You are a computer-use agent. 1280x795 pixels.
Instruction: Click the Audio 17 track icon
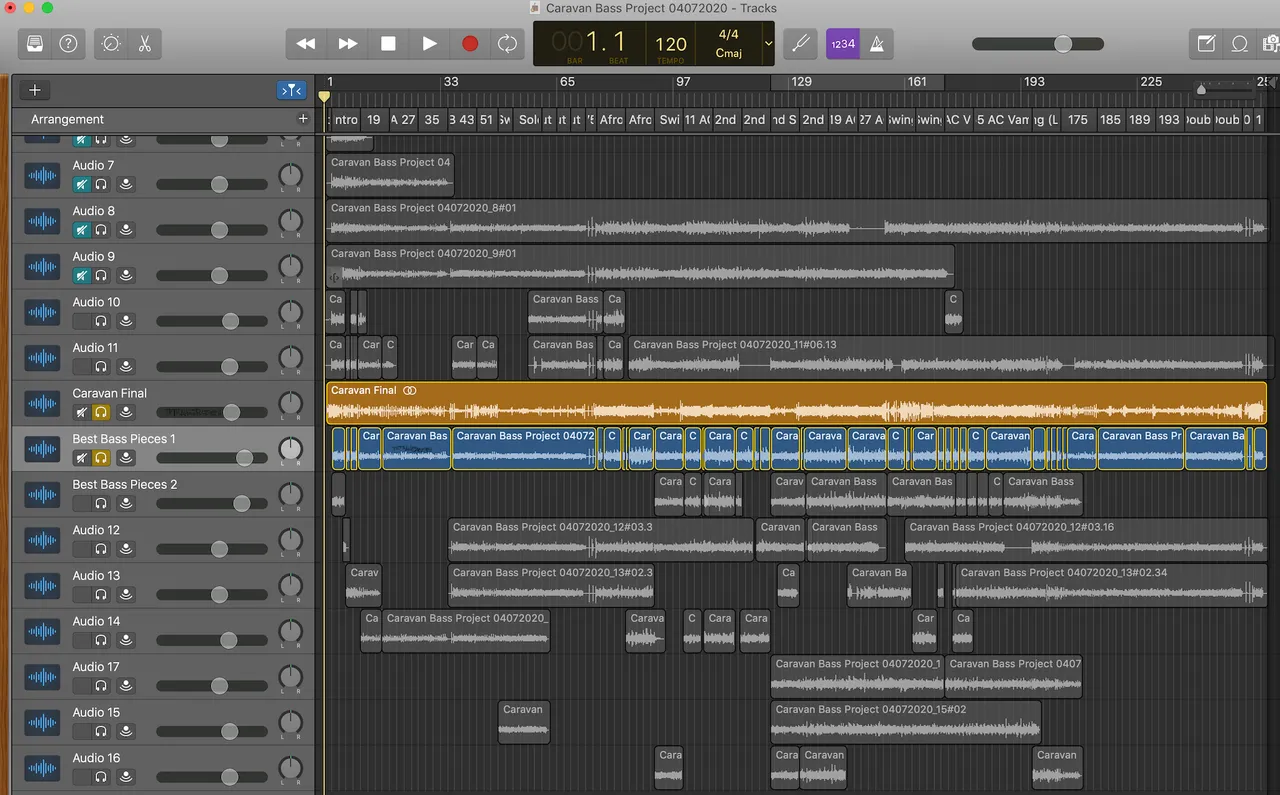pos(43,677)
